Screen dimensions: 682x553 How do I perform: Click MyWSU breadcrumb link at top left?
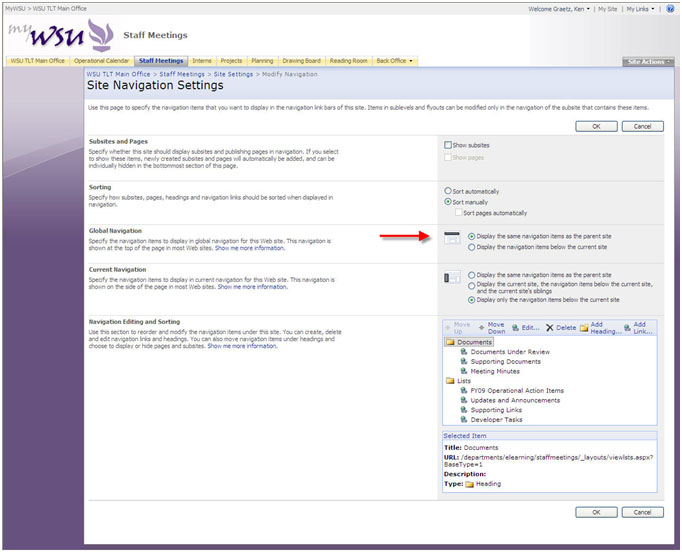click(x=15, y=8)
